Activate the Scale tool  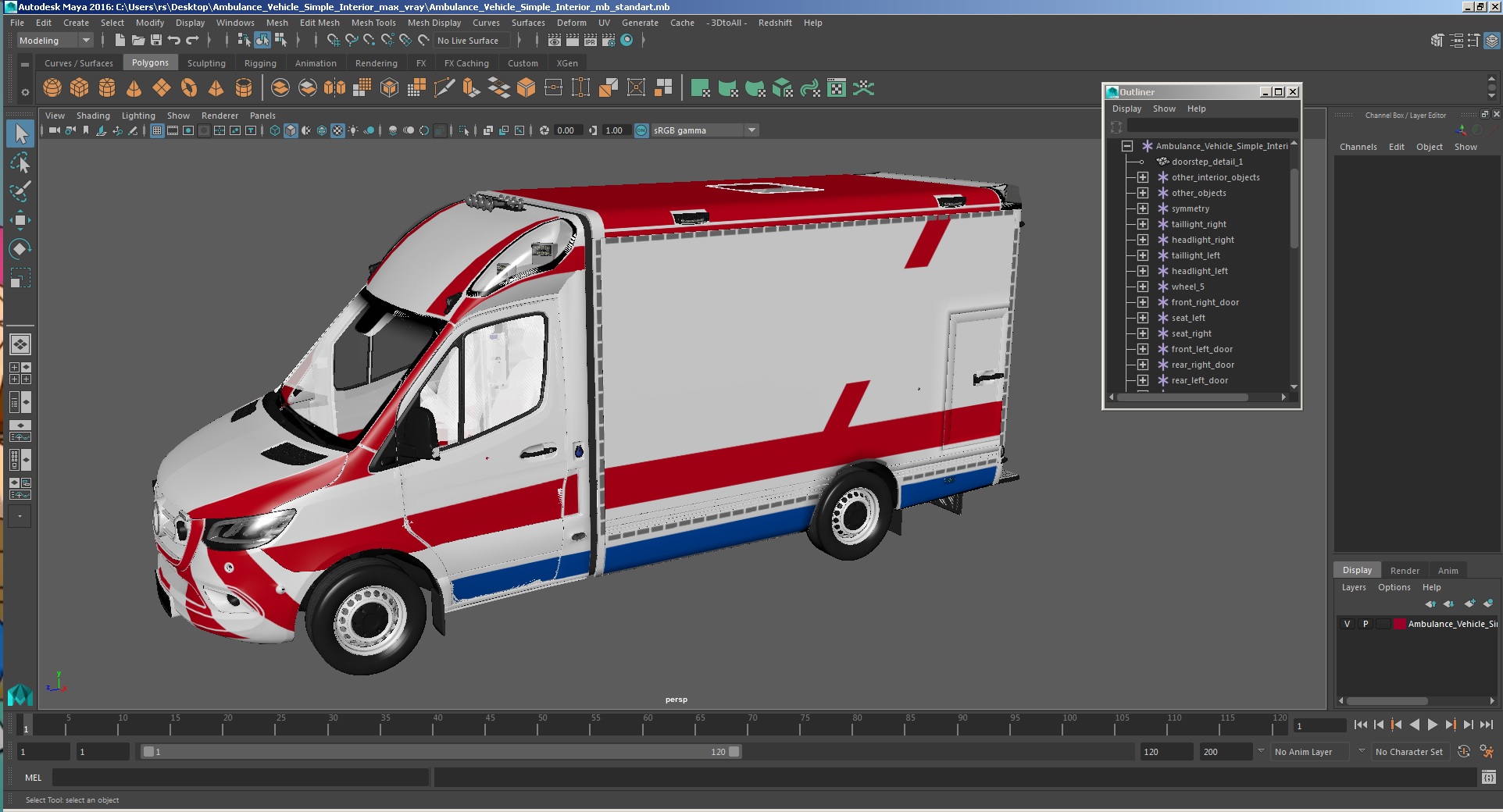pos(20,278)
